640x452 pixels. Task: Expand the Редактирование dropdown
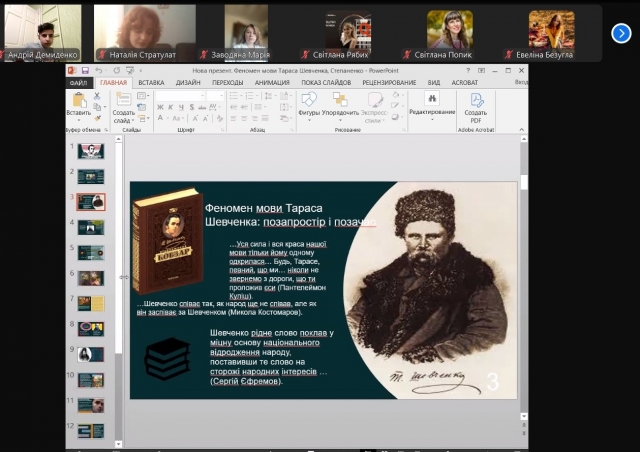[432, 104]
